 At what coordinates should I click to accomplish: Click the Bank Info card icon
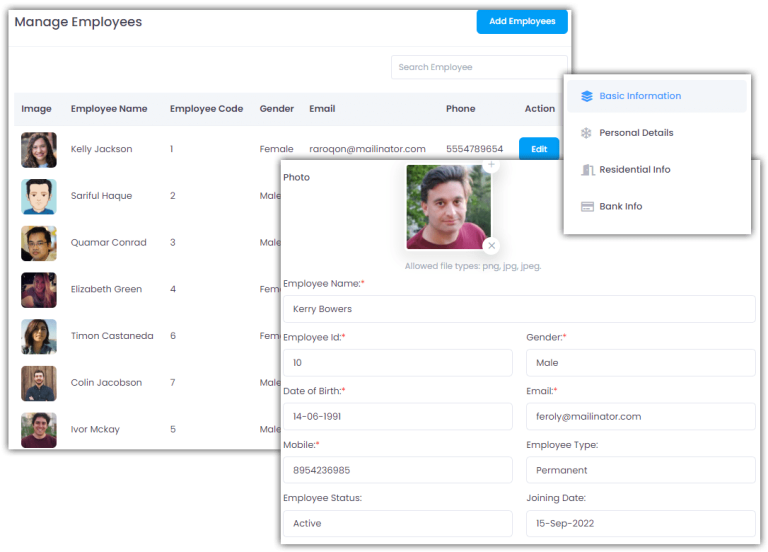pyautogui.click(x=587, y=207)
